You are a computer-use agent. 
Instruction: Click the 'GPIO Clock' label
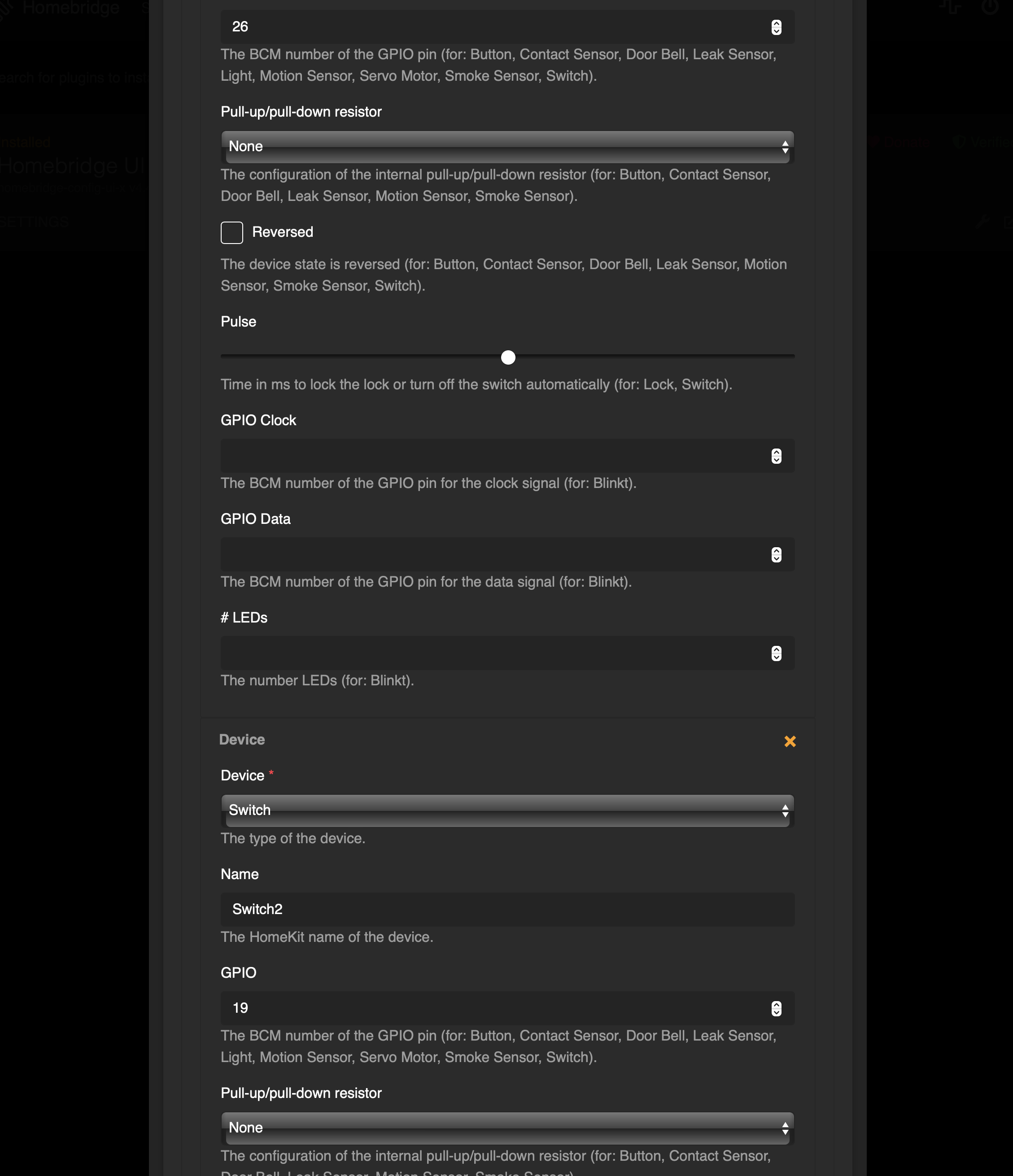(x=258, y=421)
